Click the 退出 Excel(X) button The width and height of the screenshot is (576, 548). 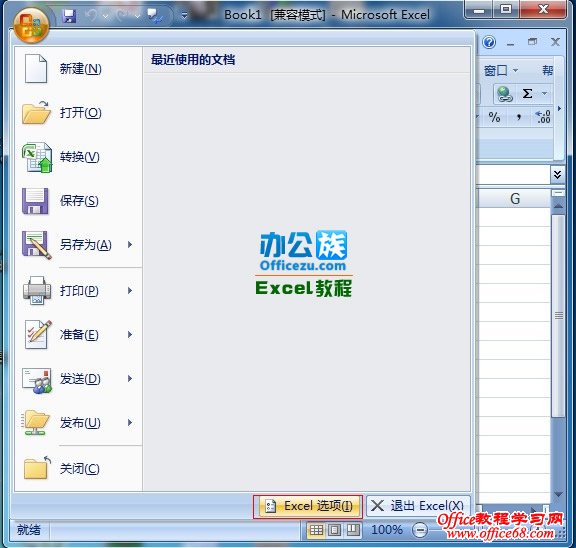(x=418, y=506)
